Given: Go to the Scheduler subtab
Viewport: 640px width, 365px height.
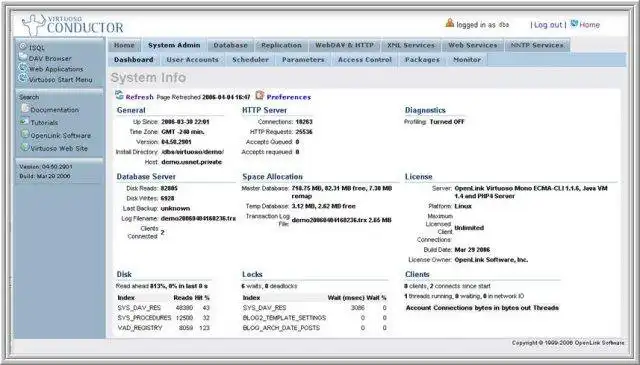Looking at the screenshot, I should (250, 60).
